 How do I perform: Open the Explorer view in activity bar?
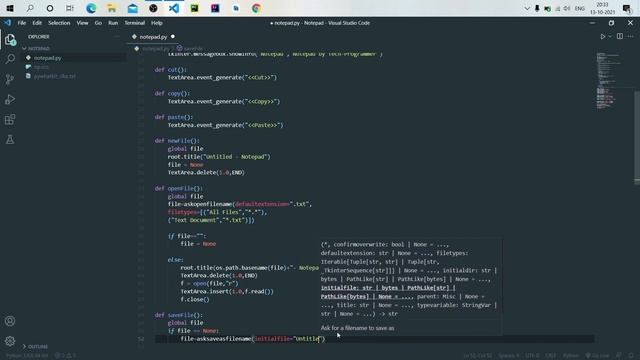[x=10, y=40]
